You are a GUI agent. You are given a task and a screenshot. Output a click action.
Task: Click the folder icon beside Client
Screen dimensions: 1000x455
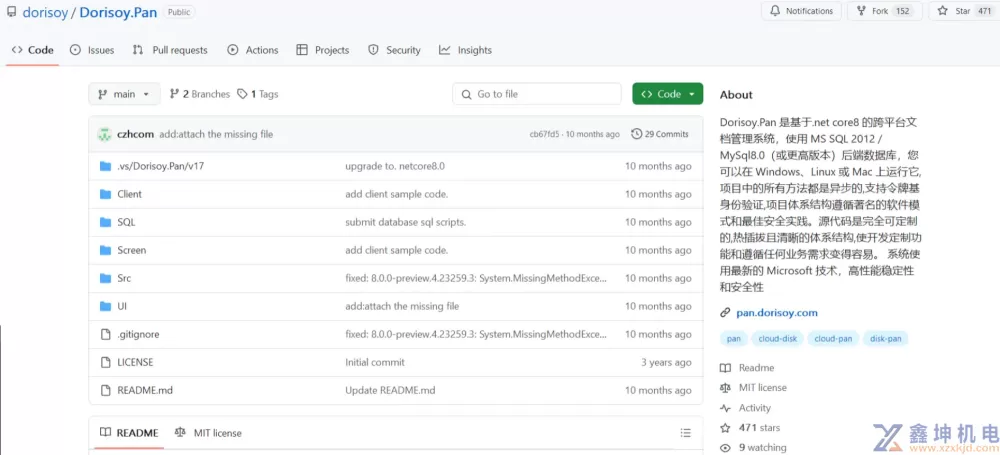point(106,194)
